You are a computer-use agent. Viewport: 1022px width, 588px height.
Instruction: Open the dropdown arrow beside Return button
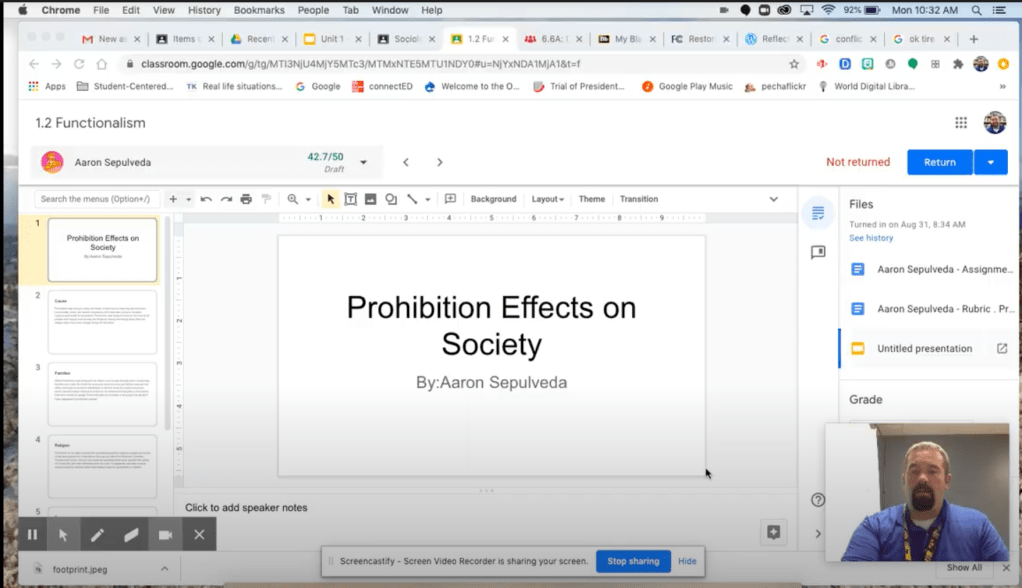pos(991,162)
